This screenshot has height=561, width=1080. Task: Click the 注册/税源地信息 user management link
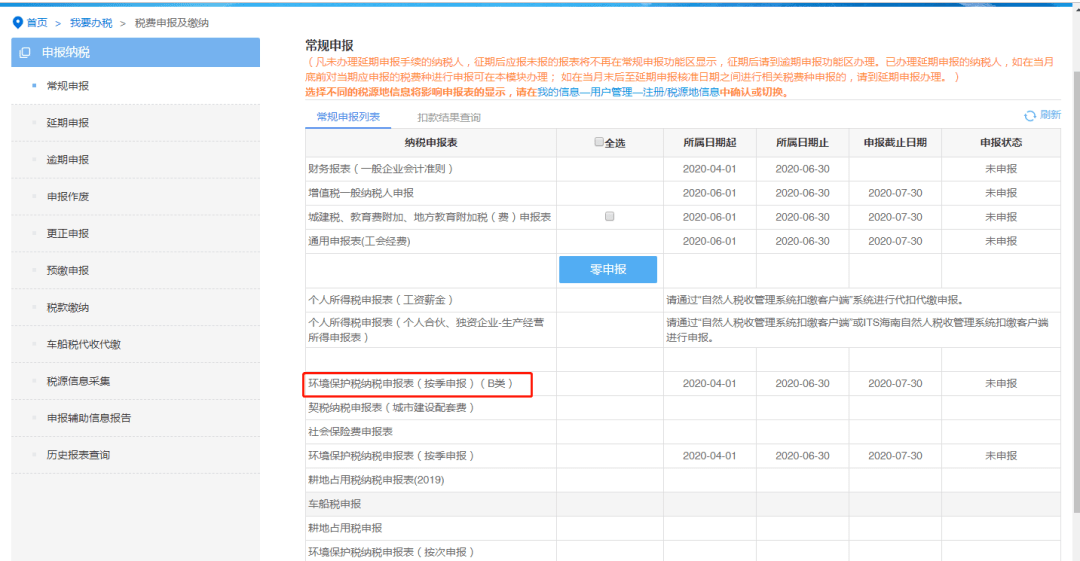pos(681,92)
